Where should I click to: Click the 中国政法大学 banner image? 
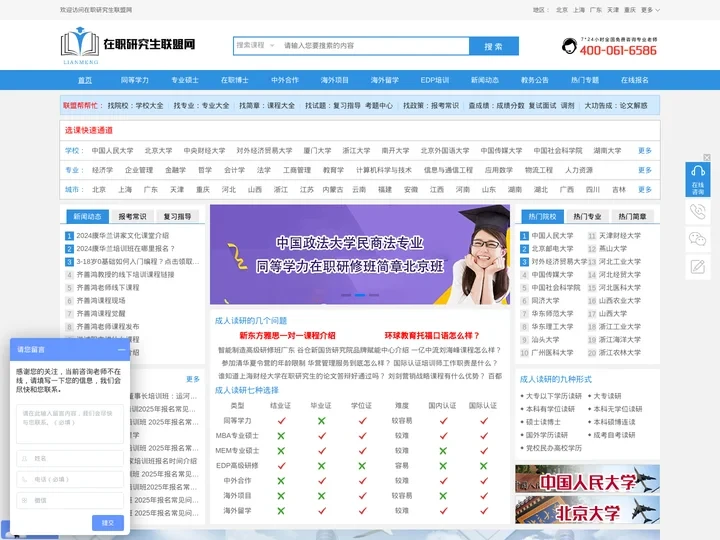click(360, 254)
